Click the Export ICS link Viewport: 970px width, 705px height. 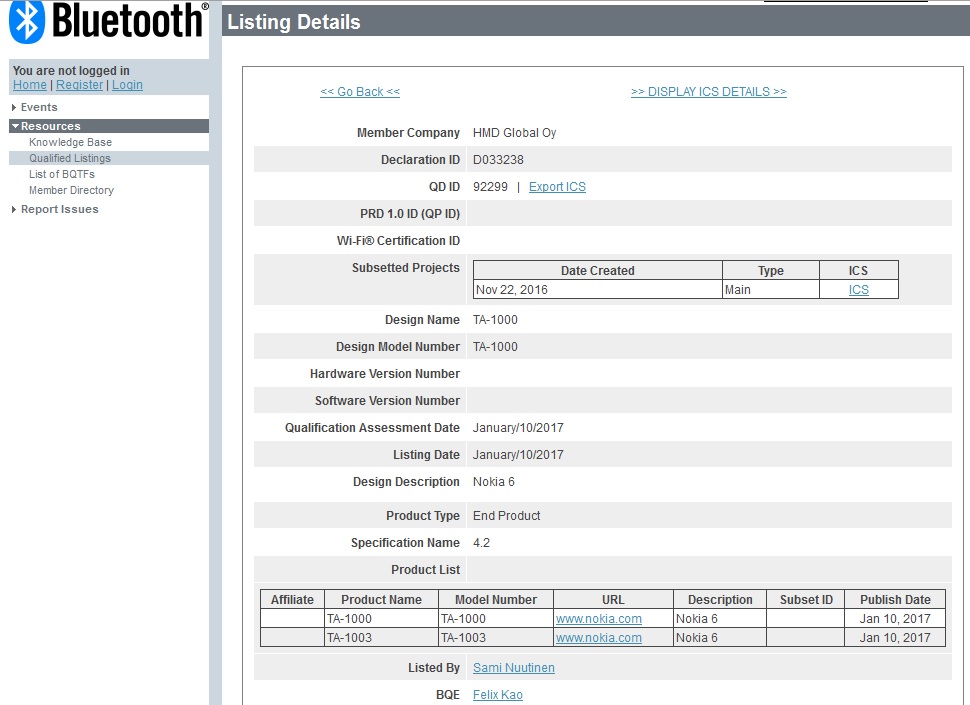click(557, 187)
